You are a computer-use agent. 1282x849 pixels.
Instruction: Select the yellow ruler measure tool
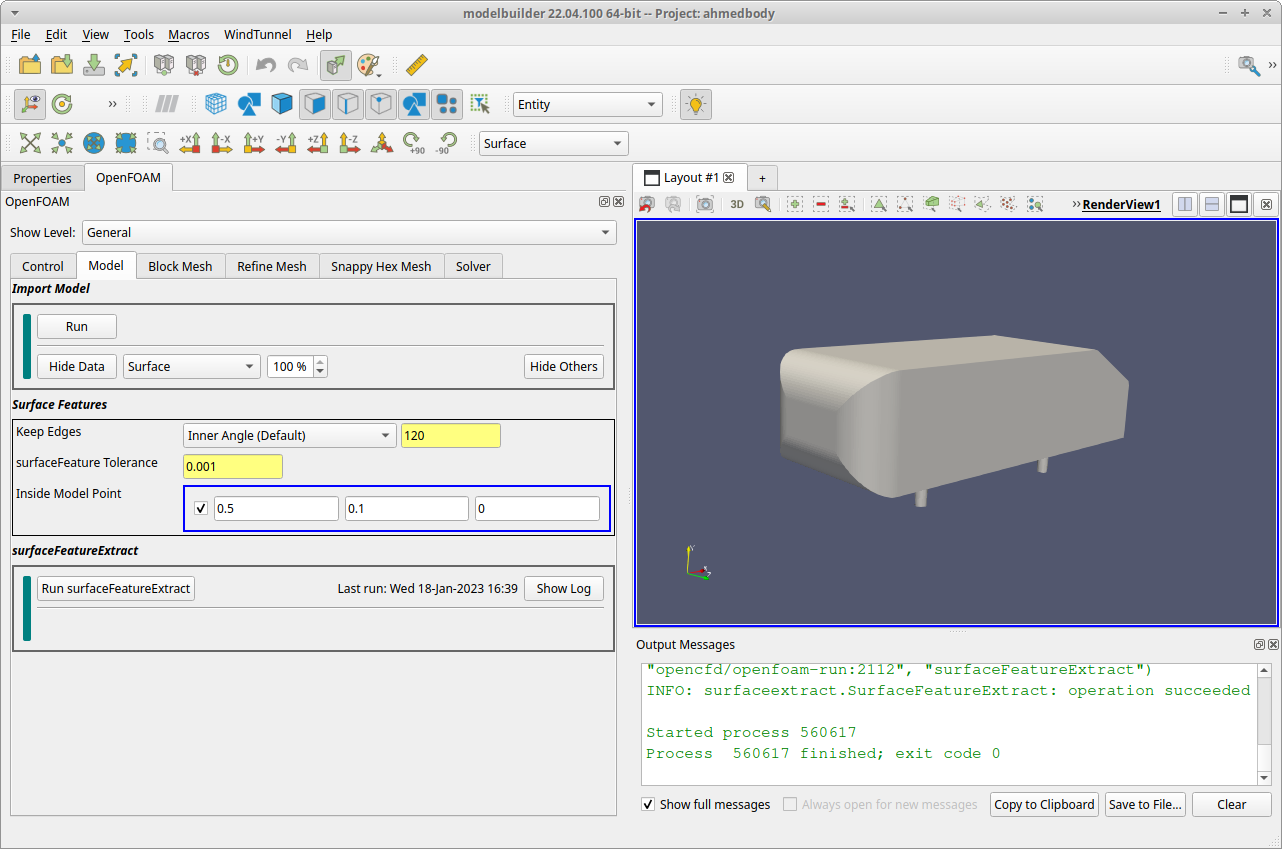click(x=417, y=65)
